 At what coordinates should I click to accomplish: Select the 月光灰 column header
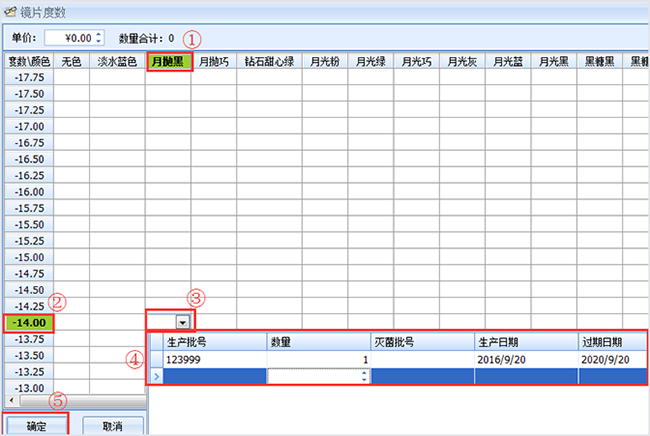(x=462, y=62)
